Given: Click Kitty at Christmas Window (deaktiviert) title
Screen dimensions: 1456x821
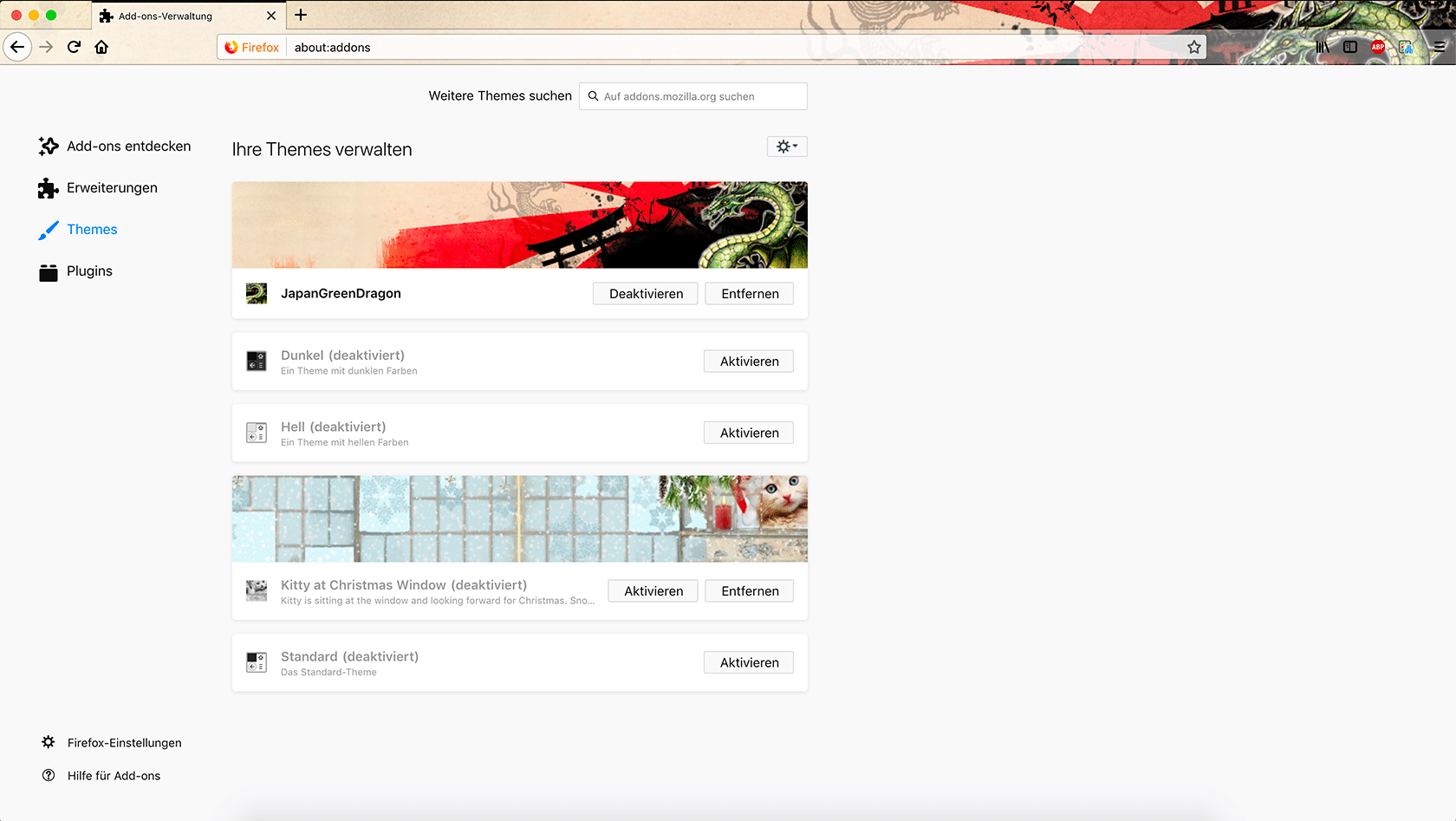Looking at the screenshot, I should click(x=404, y=585).
